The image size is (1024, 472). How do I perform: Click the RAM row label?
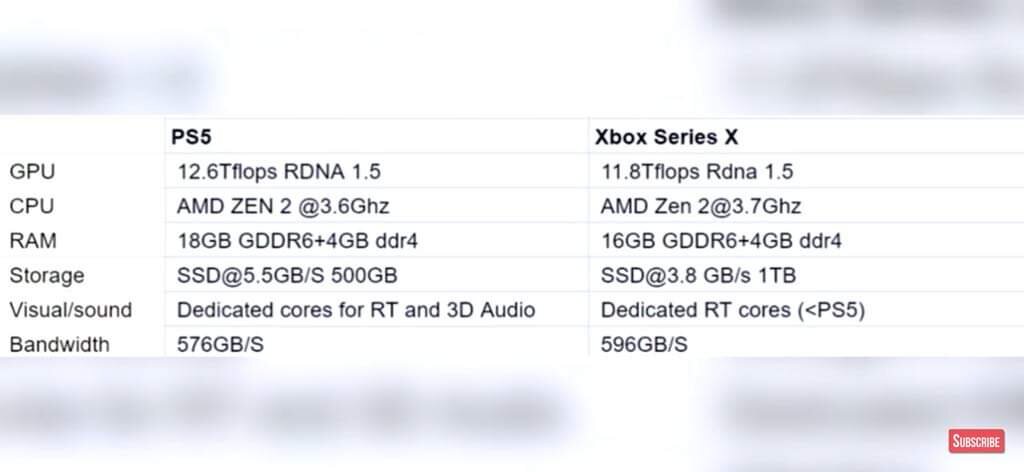click(33, 241)
